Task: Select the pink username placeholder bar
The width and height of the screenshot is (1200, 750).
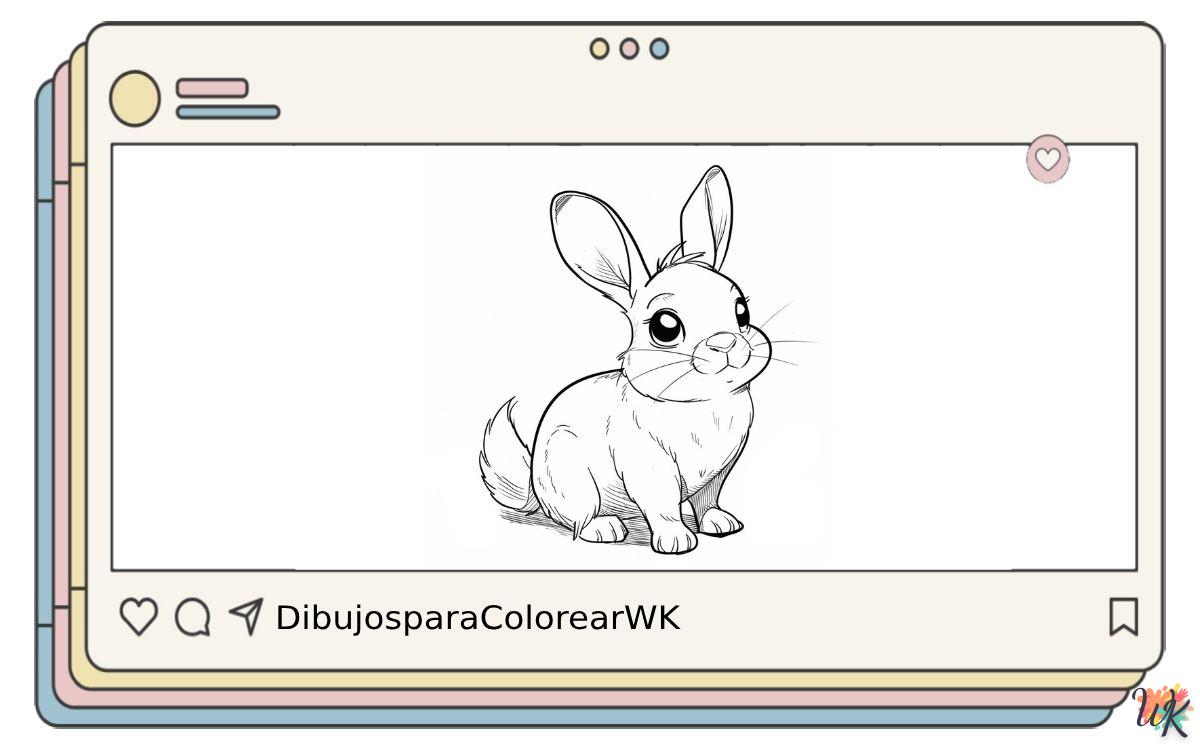Action: pos(212,88)
